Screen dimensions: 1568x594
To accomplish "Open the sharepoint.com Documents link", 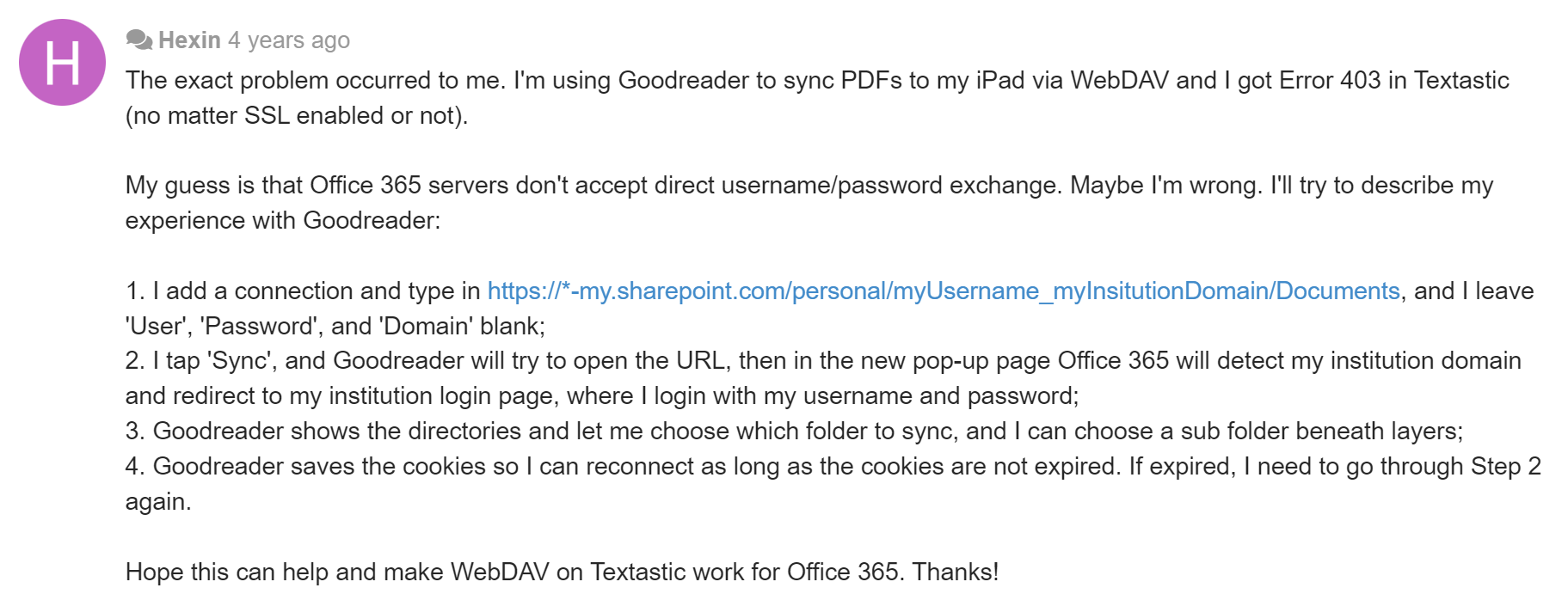I will point(944,291).
